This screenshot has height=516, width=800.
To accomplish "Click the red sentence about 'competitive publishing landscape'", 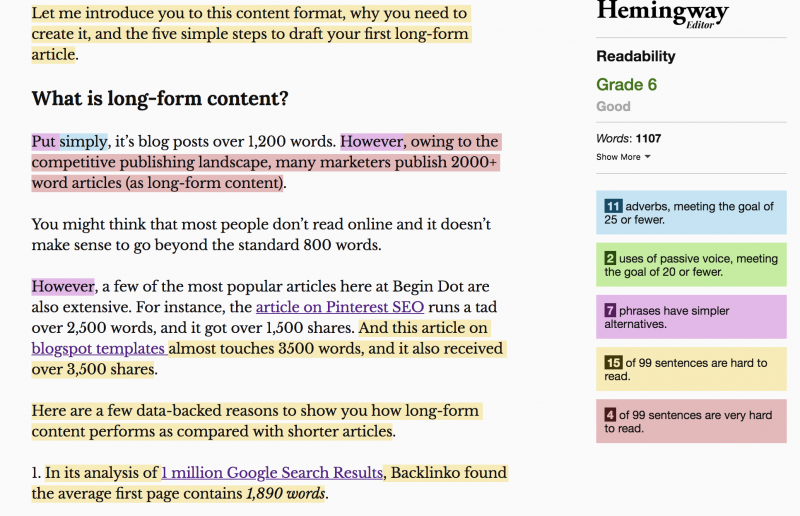I will click(x=265, y=162).
